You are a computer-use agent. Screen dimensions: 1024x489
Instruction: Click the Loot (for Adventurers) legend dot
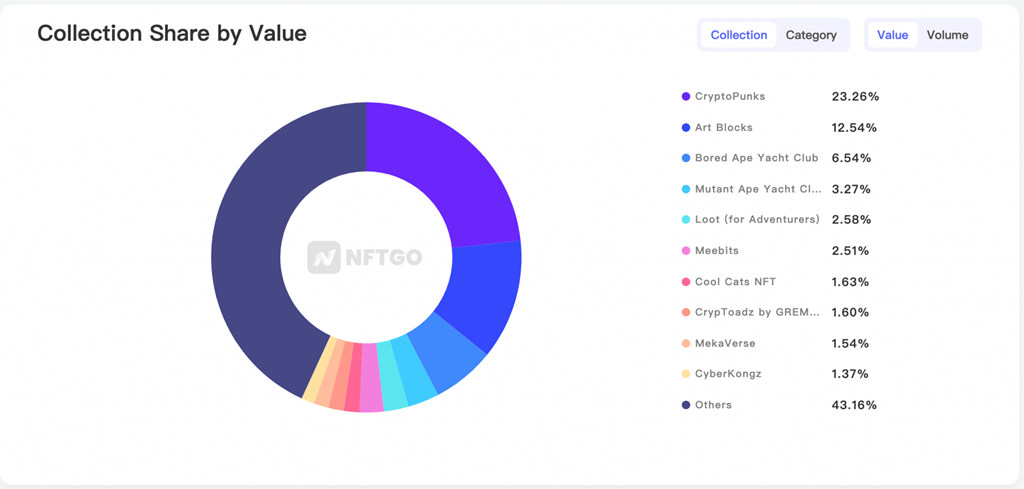pyautogui.click(x=686, y=220)
